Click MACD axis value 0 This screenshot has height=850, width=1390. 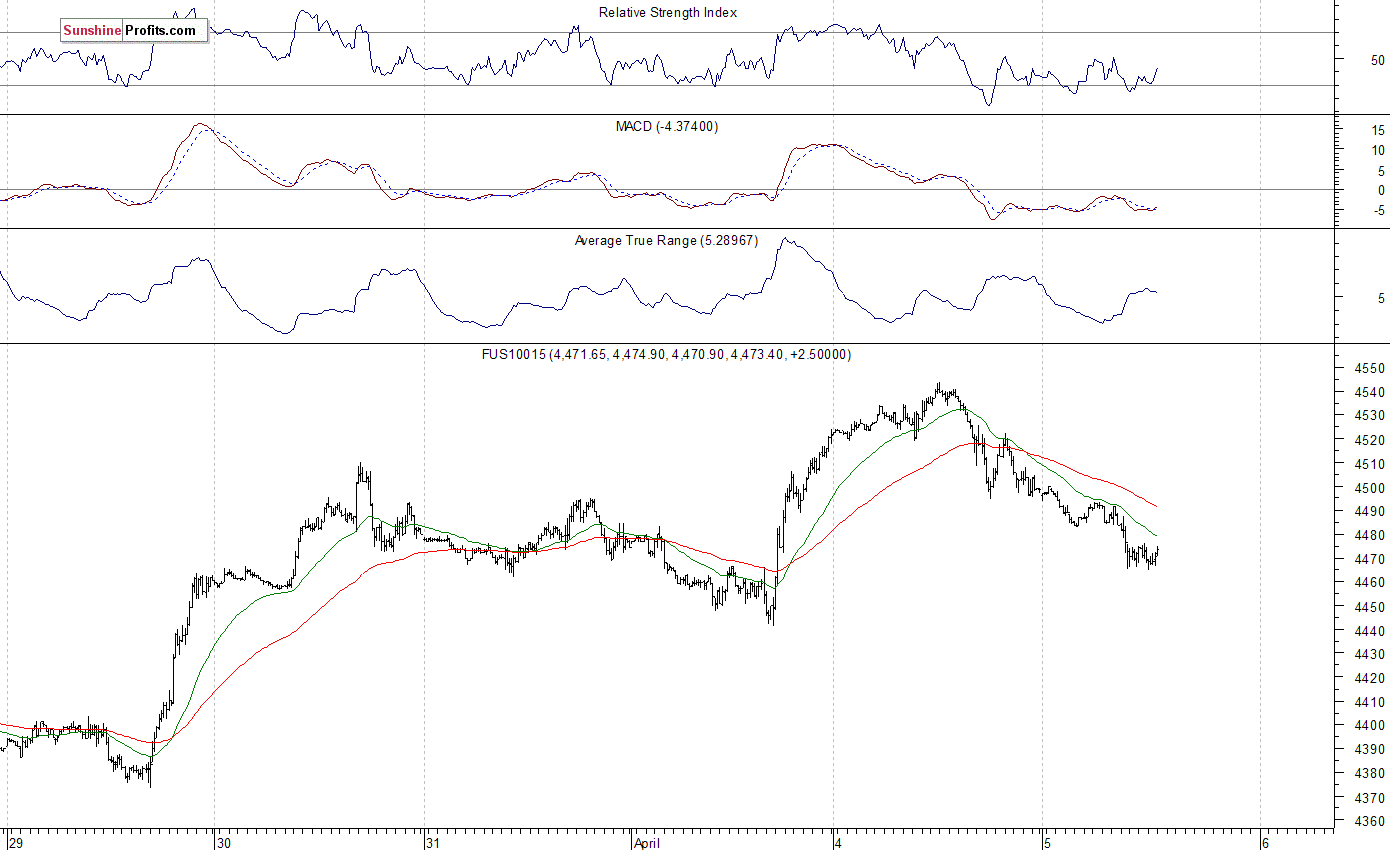coord(1381,190)
